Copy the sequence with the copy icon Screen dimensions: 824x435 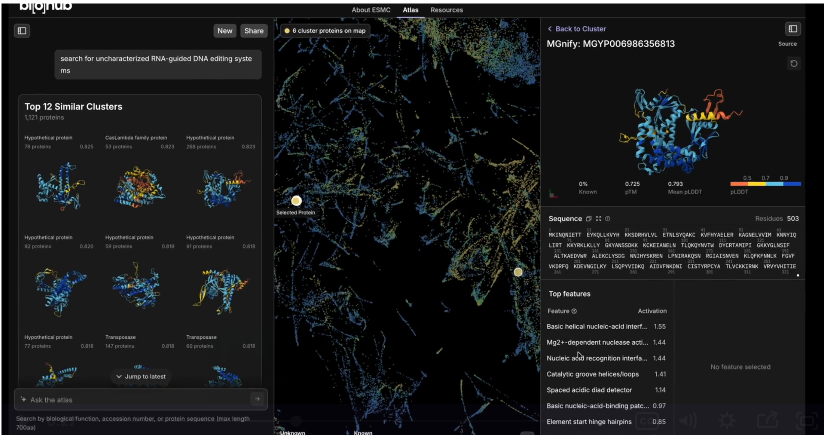coord(589,219)
